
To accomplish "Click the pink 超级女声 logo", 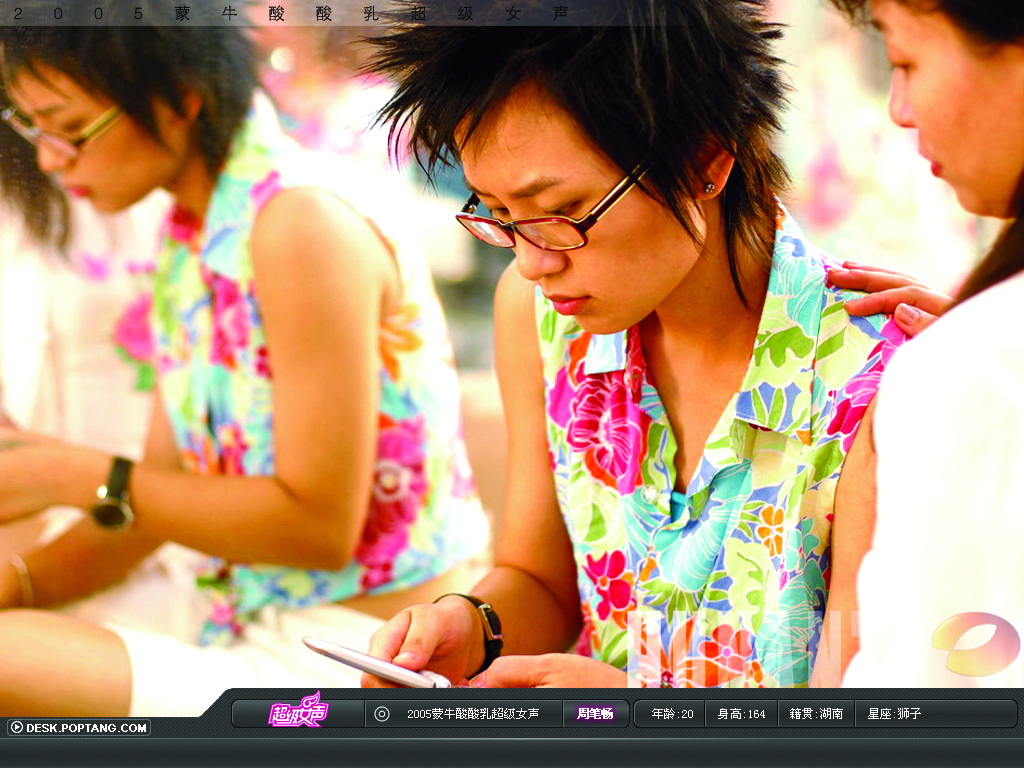I will click(x=297, y=713).
